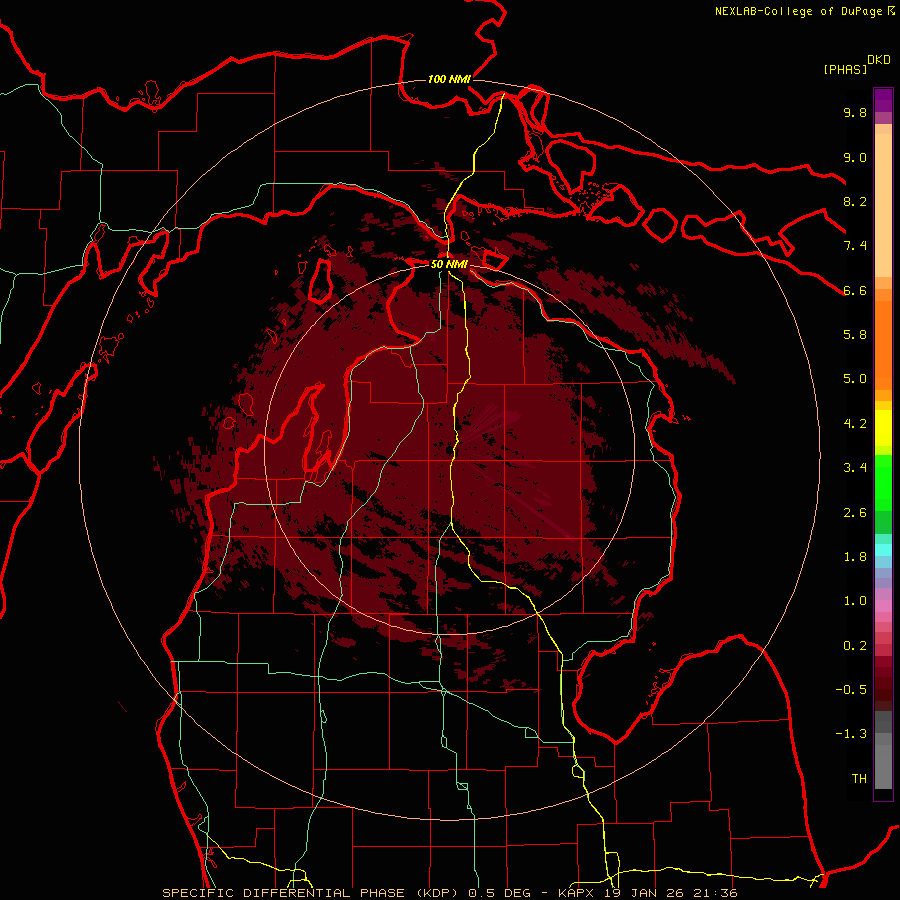The height and width of the screenshot is (900, 900).
Task: Click the cyan band in the color bar
Action: (883, 550)
